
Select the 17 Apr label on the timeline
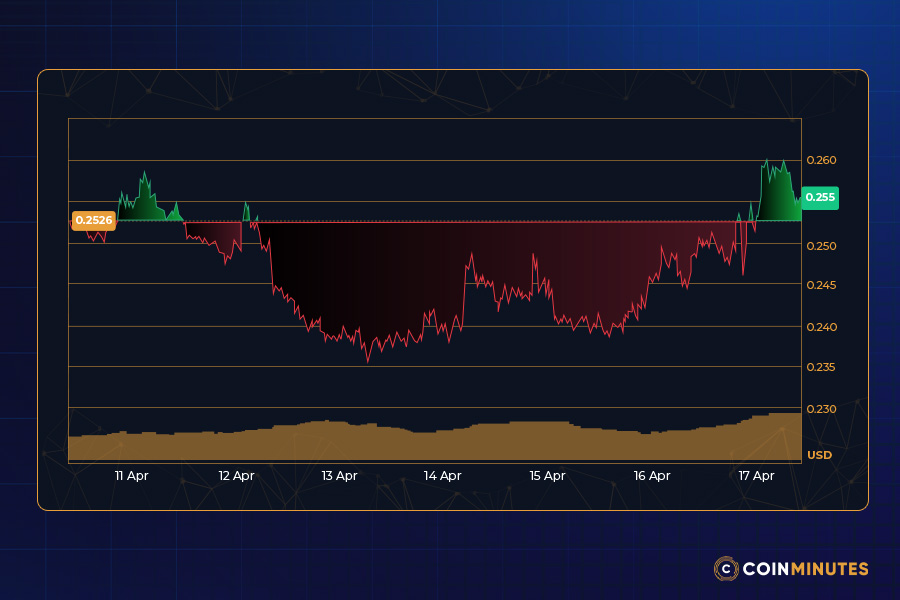[x=756, y=476]
